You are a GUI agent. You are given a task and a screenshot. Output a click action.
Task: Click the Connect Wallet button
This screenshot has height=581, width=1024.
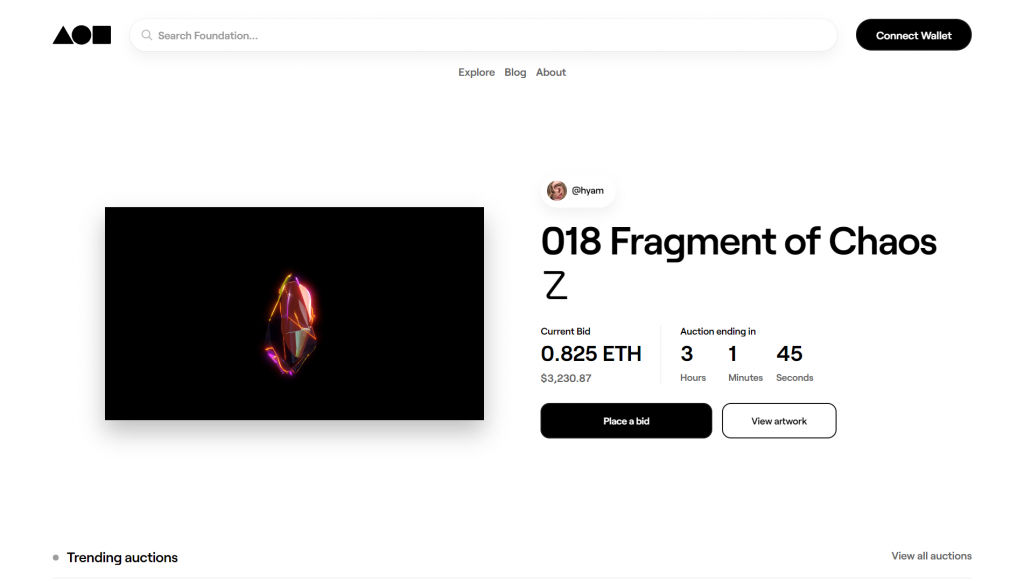[x=913, y=35]
